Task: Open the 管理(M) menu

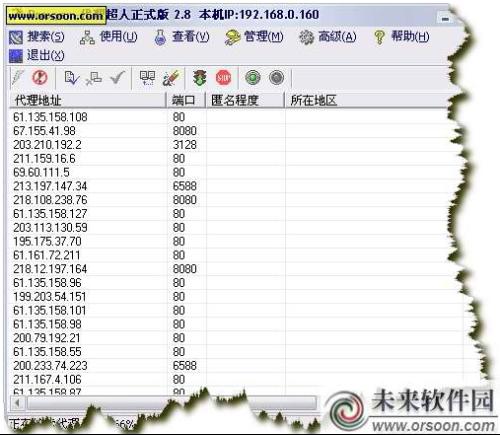Action: click(254, 37)
